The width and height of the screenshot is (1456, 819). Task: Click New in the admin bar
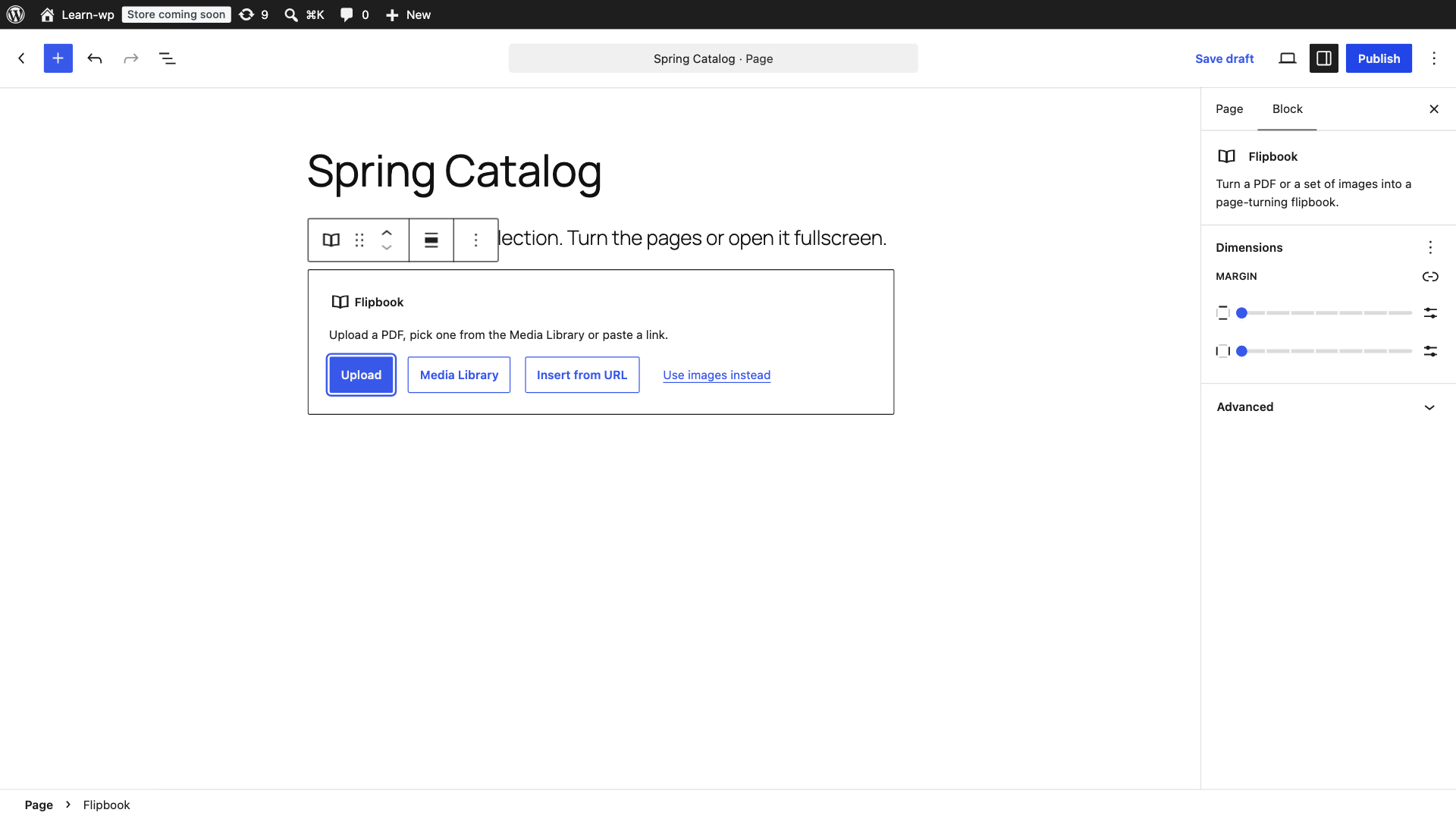(408, 14)
